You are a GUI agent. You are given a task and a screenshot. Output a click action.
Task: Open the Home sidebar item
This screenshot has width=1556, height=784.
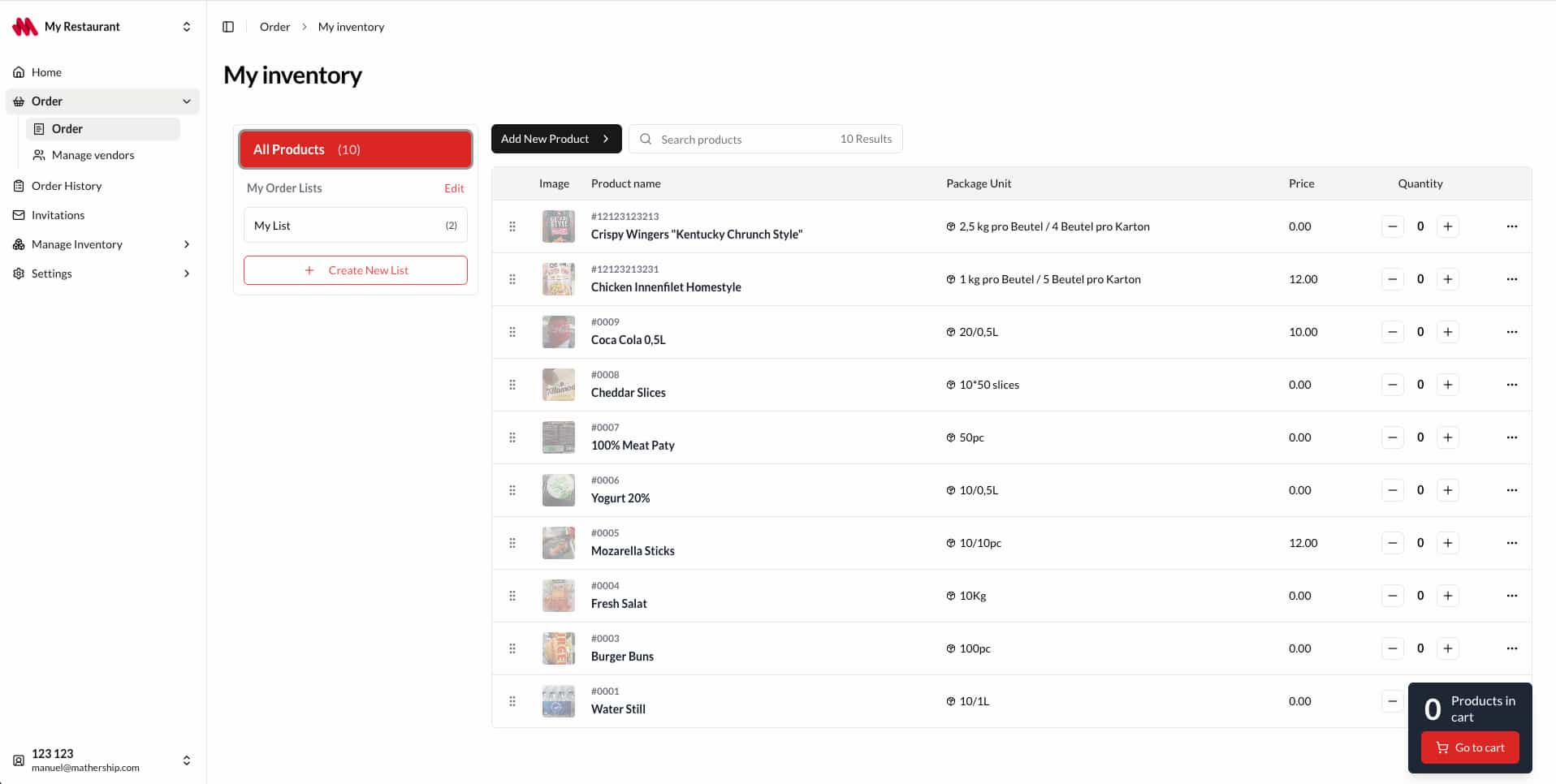pos(102,72)
